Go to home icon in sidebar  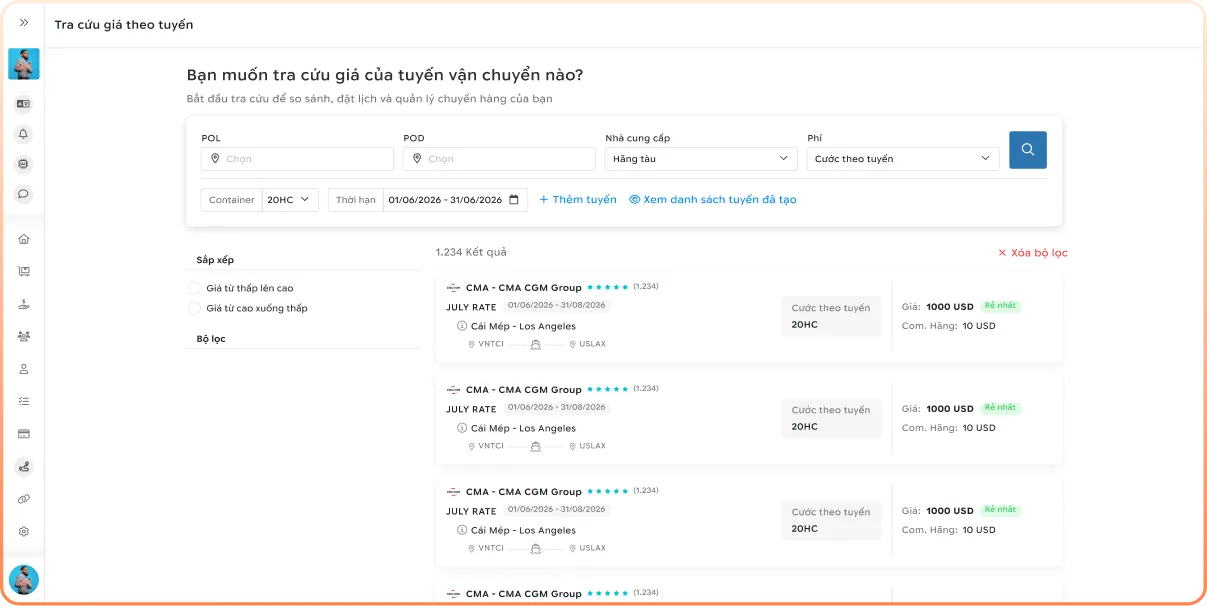coord(24,239)
